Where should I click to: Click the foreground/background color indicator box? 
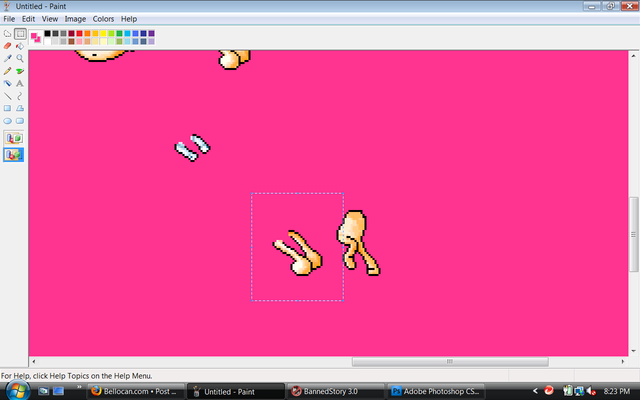36,37
